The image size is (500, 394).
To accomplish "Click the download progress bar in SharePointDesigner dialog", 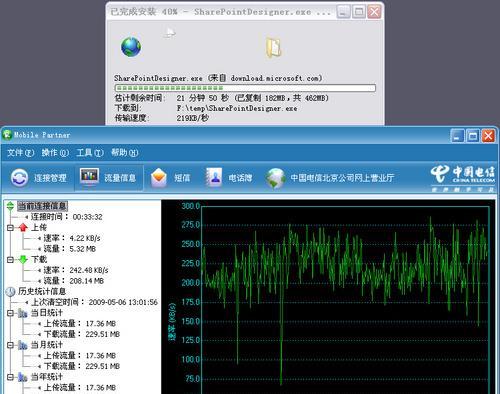I will (245, 88).
